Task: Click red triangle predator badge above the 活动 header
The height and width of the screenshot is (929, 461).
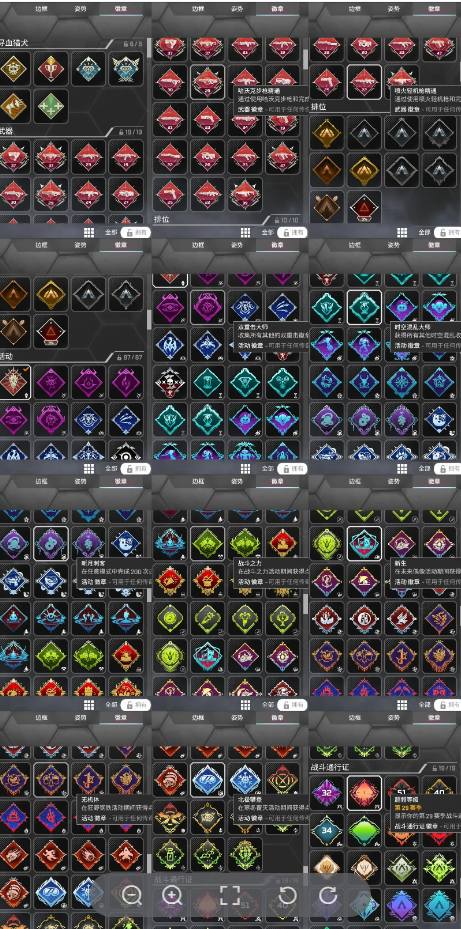Action: (50, 331)
